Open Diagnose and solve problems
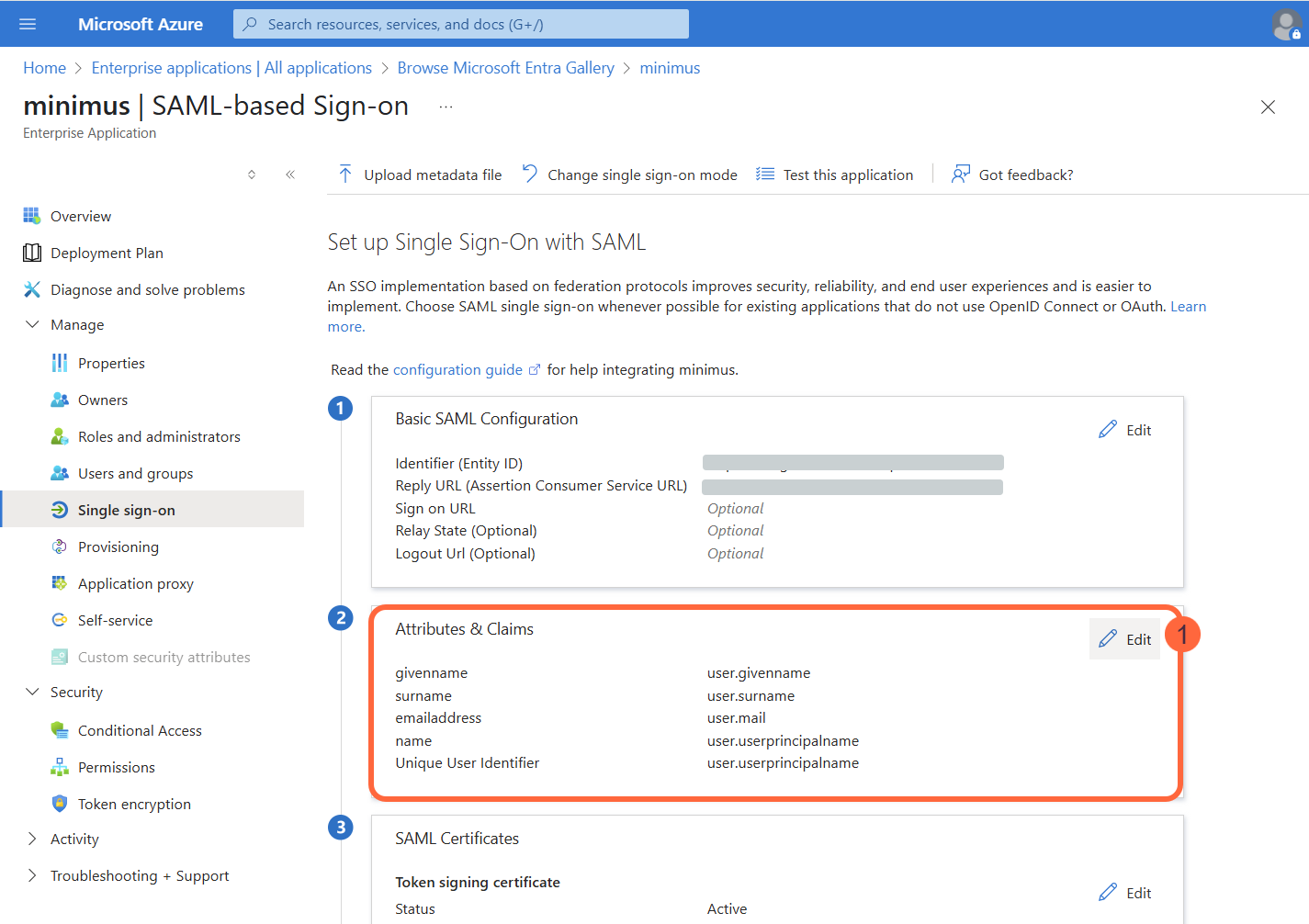 click(145, 289)
